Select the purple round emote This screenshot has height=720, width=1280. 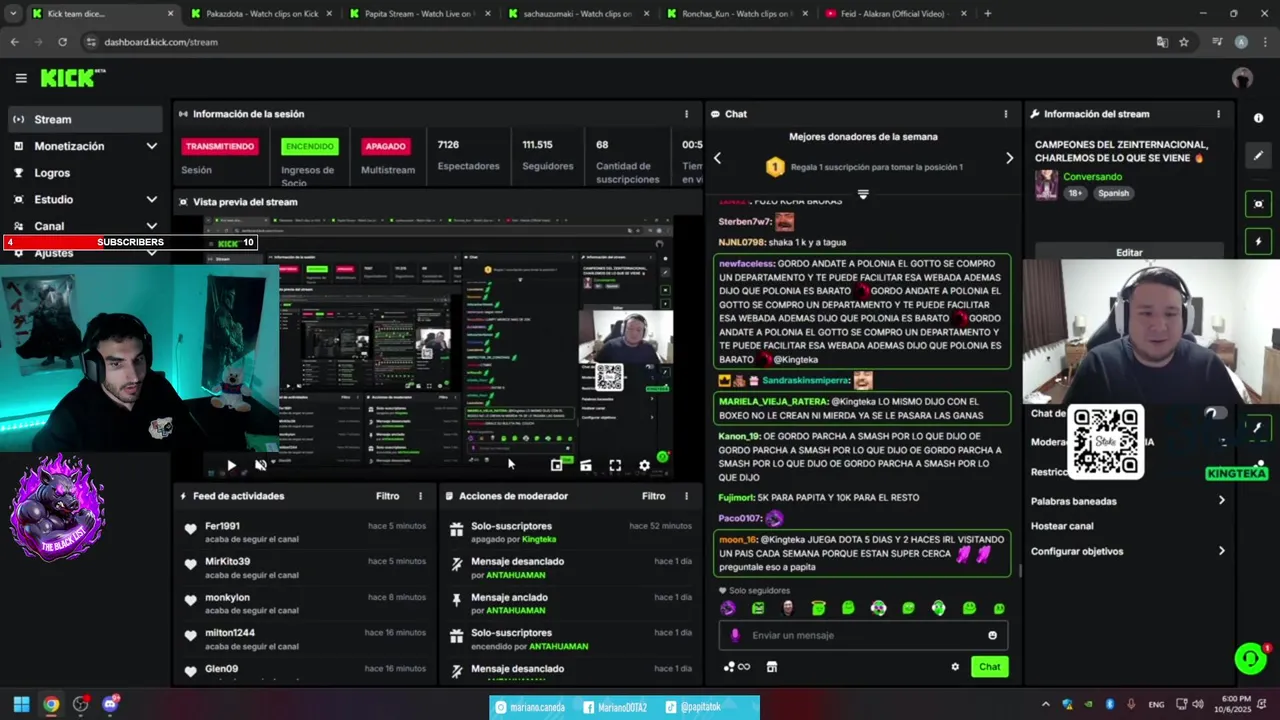click(728, 608)
